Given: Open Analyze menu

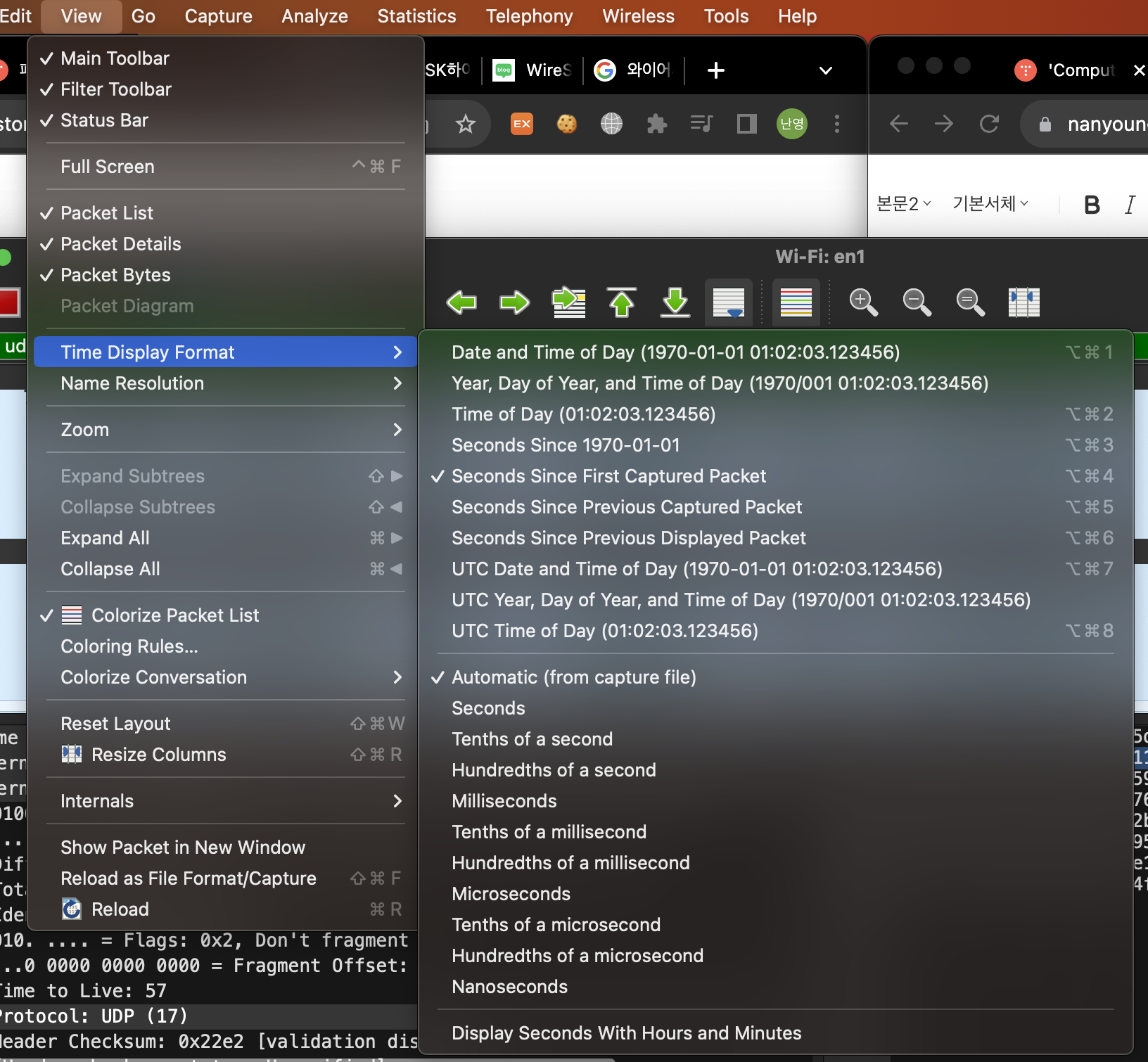Looking at the screenshot, I should click(x=314, y=16).
